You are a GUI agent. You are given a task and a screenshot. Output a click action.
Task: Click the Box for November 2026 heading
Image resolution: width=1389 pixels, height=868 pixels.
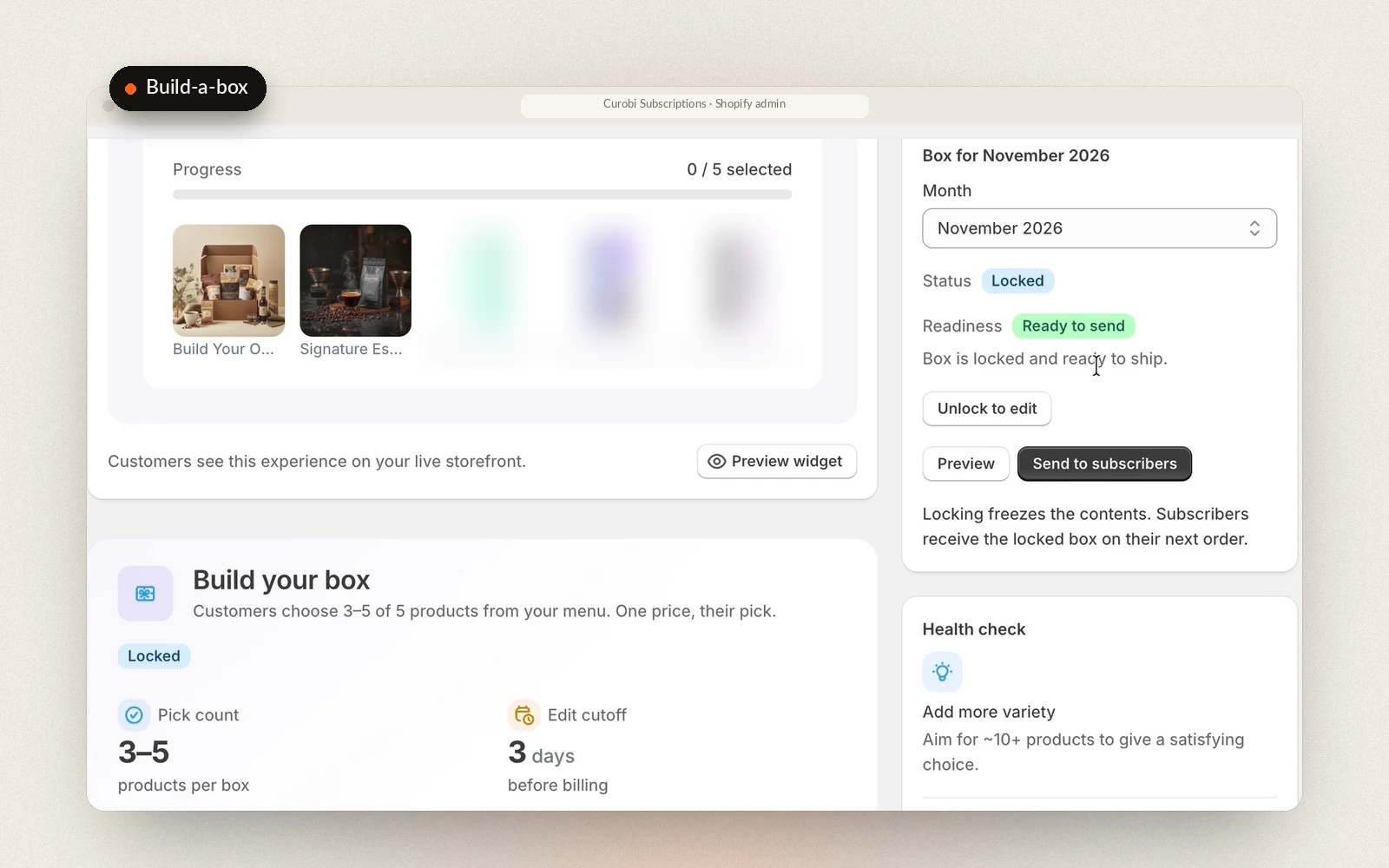point(1016,155)
